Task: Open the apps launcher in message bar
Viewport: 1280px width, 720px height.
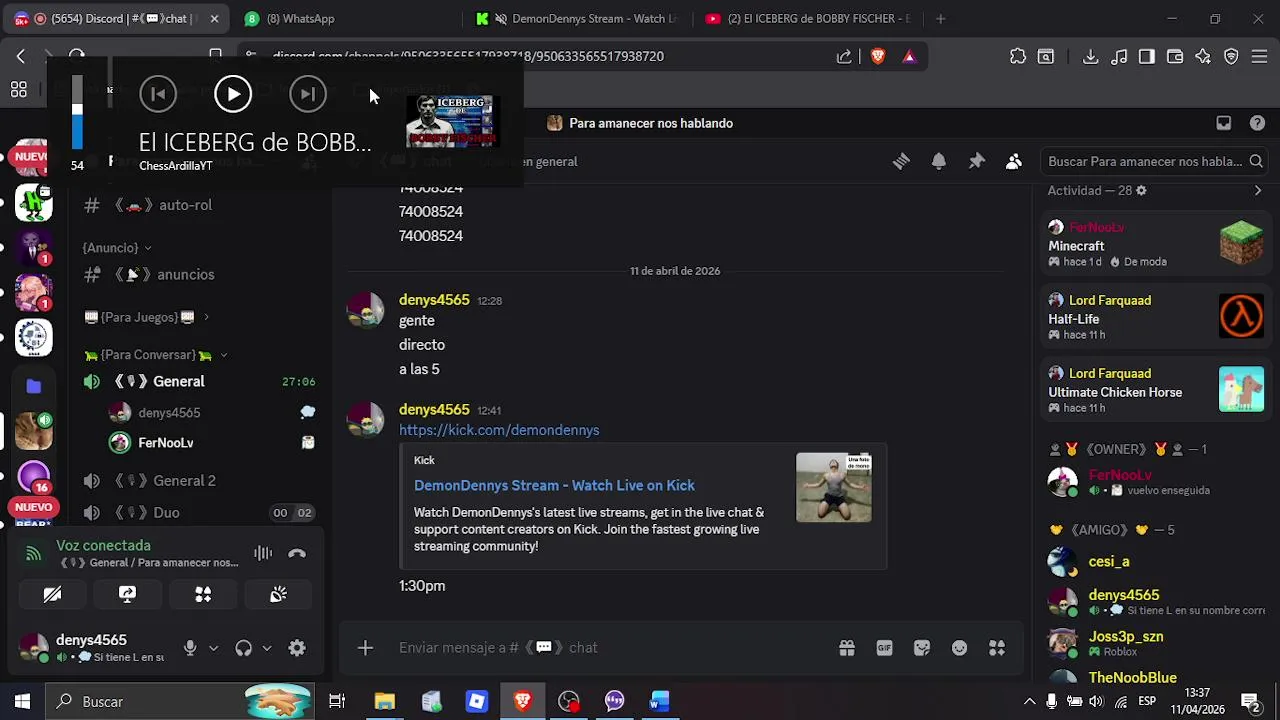Action: tap(997, 648)
